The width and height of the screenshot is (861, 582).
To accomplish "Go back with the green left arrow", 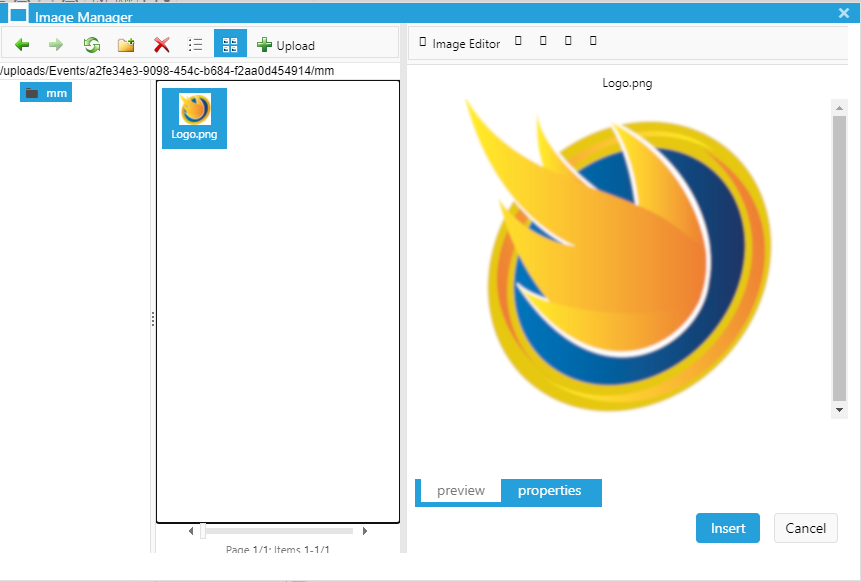I will click(22, 44).
